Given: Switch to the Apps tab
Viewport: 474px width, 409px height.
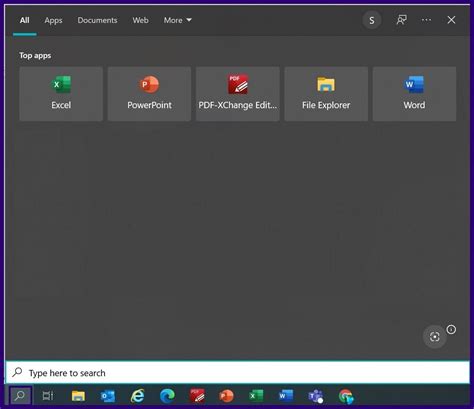Looking at the screenshot, I should [53, 20].
